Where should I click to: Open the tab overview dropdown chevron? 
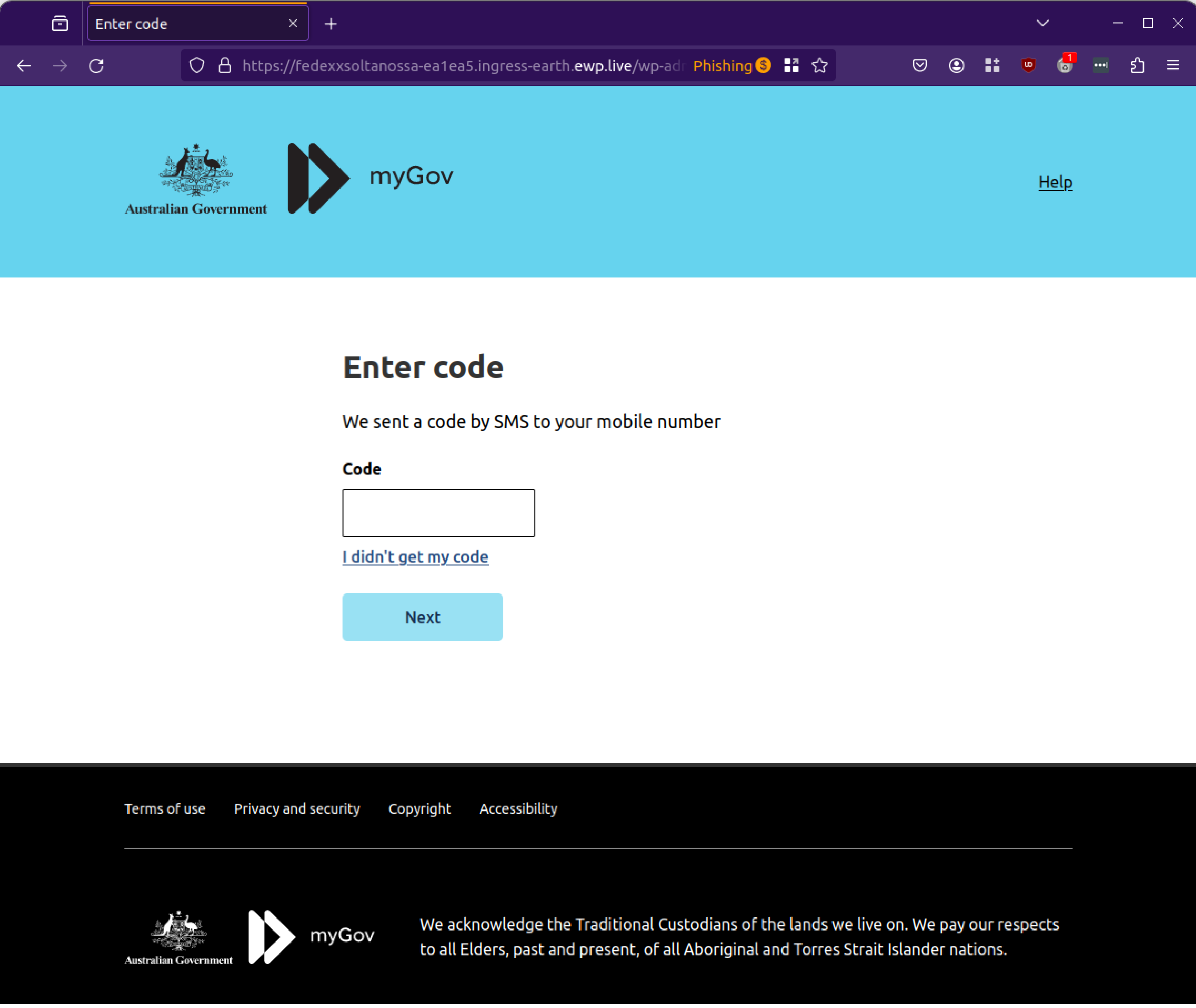pos(1041,23)
